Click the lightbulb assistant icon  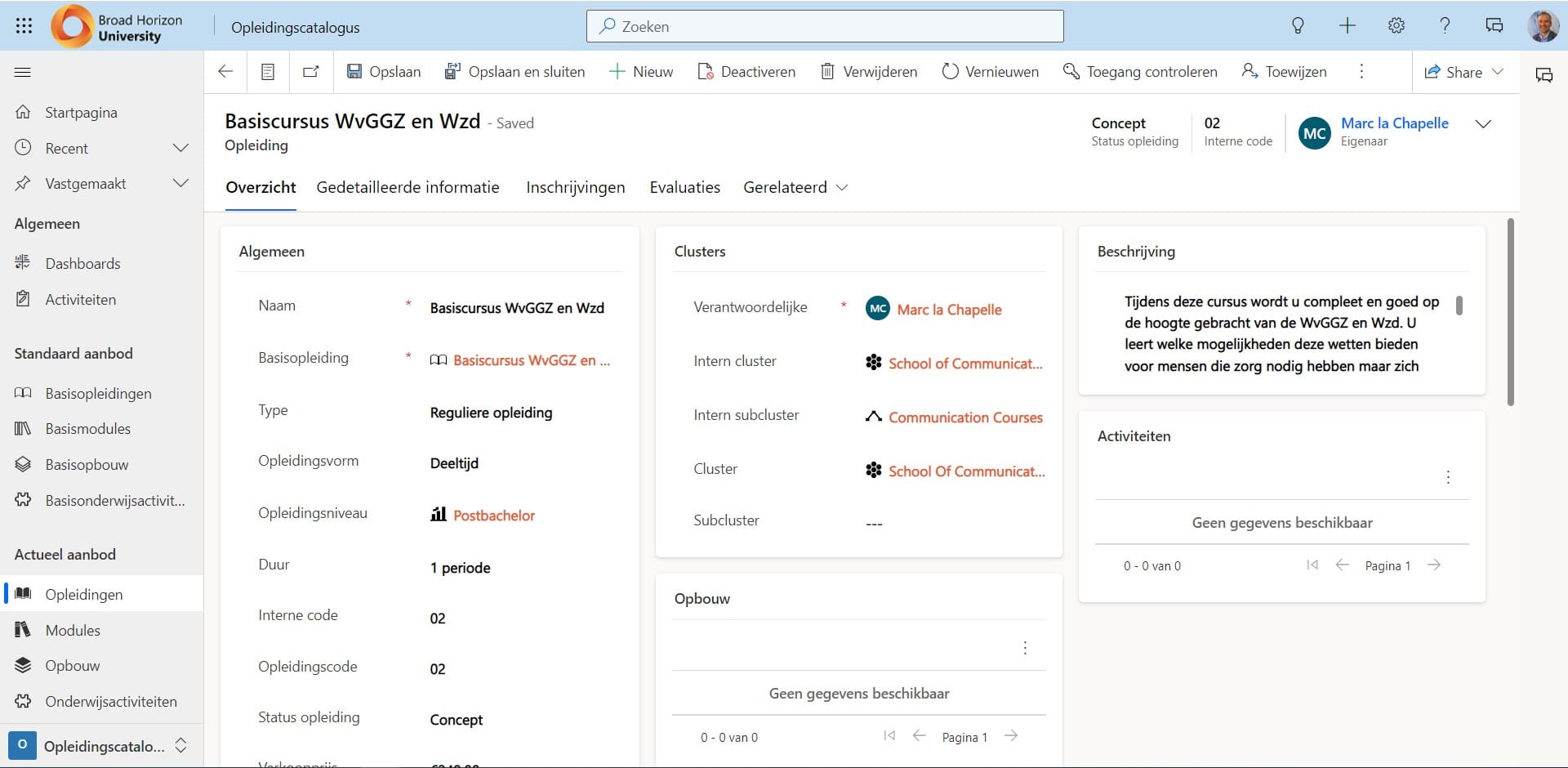(x=1298, y=26)
